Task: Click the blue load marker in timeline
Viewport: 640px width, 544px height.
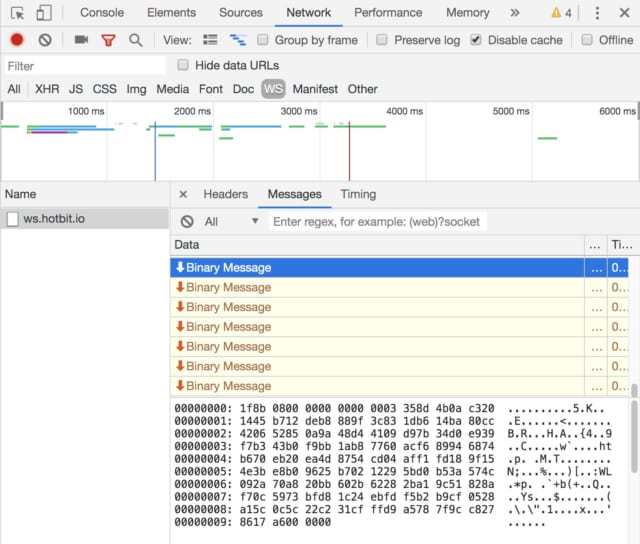Action: pos(155,151)
